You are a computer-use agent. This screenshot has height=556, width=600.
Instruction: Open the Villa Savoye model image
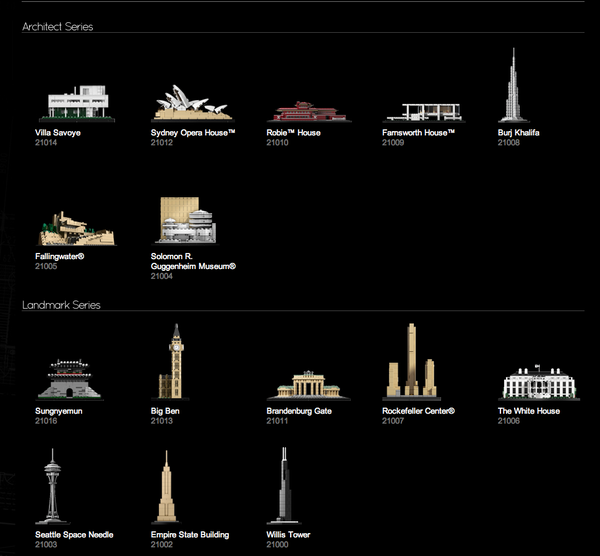(77, 103)
